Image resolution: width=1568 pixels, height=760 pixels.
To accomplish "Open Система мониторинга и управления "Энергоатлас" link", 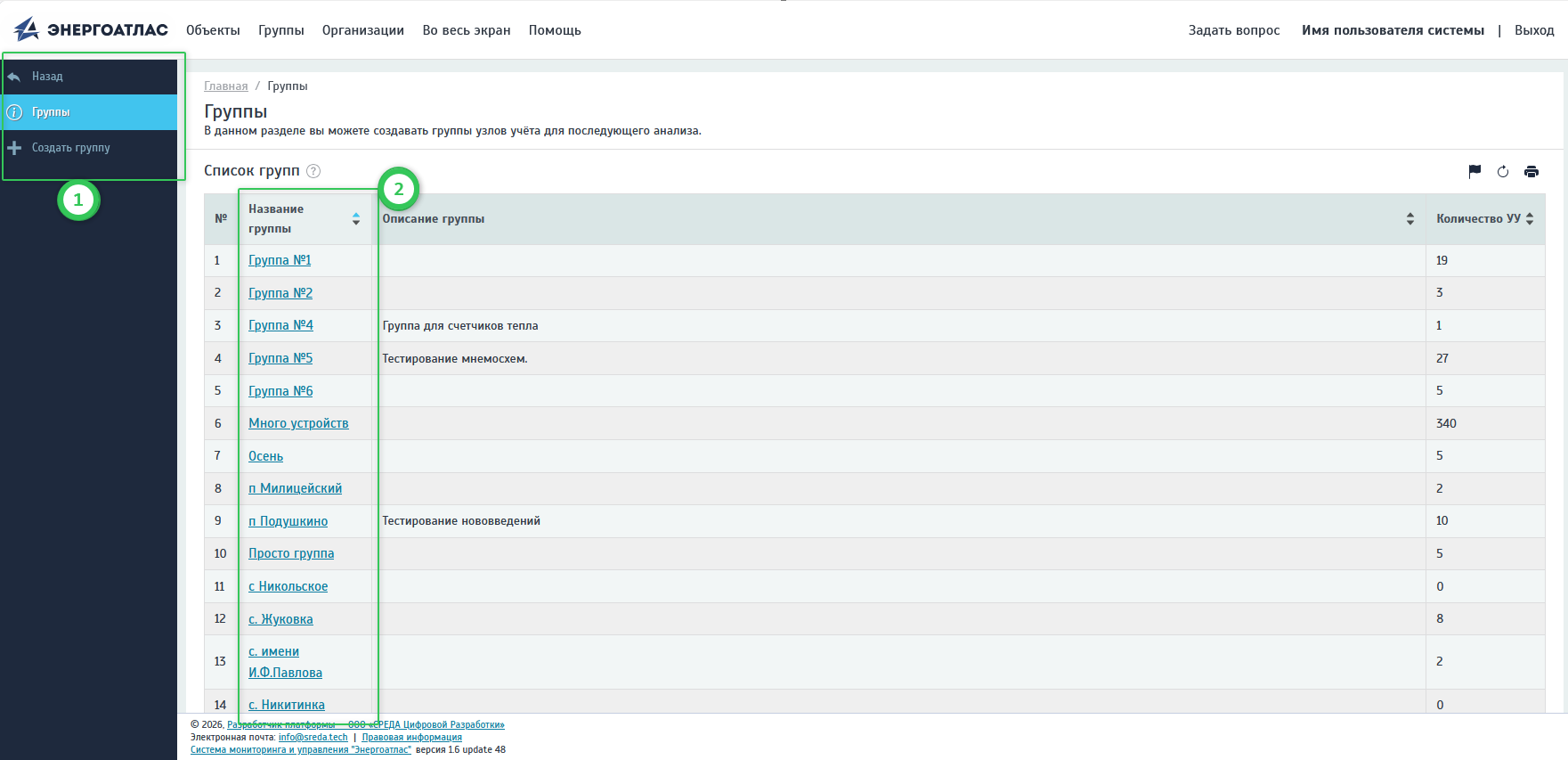I will 301,750.
